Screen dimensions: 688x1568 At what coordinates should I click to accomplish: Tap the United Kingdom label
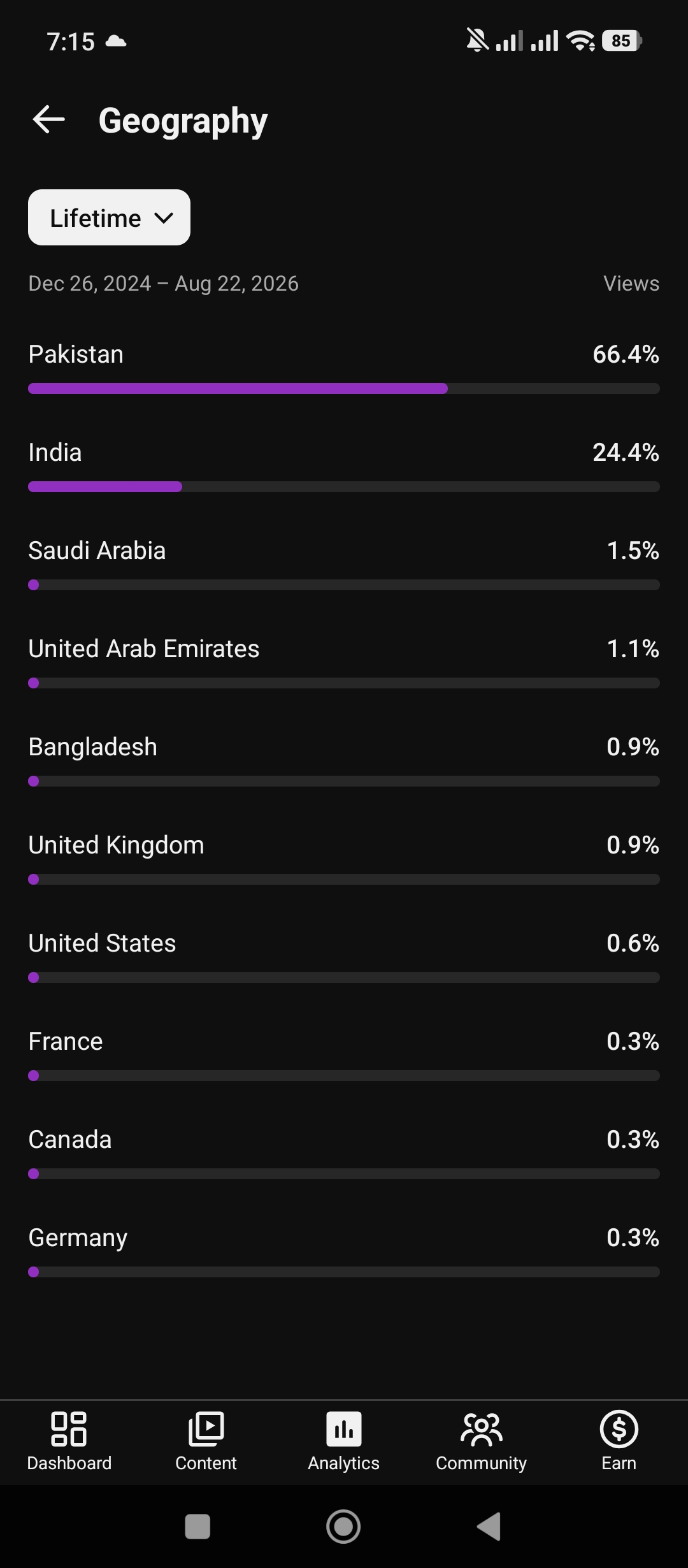pos(116,845)
